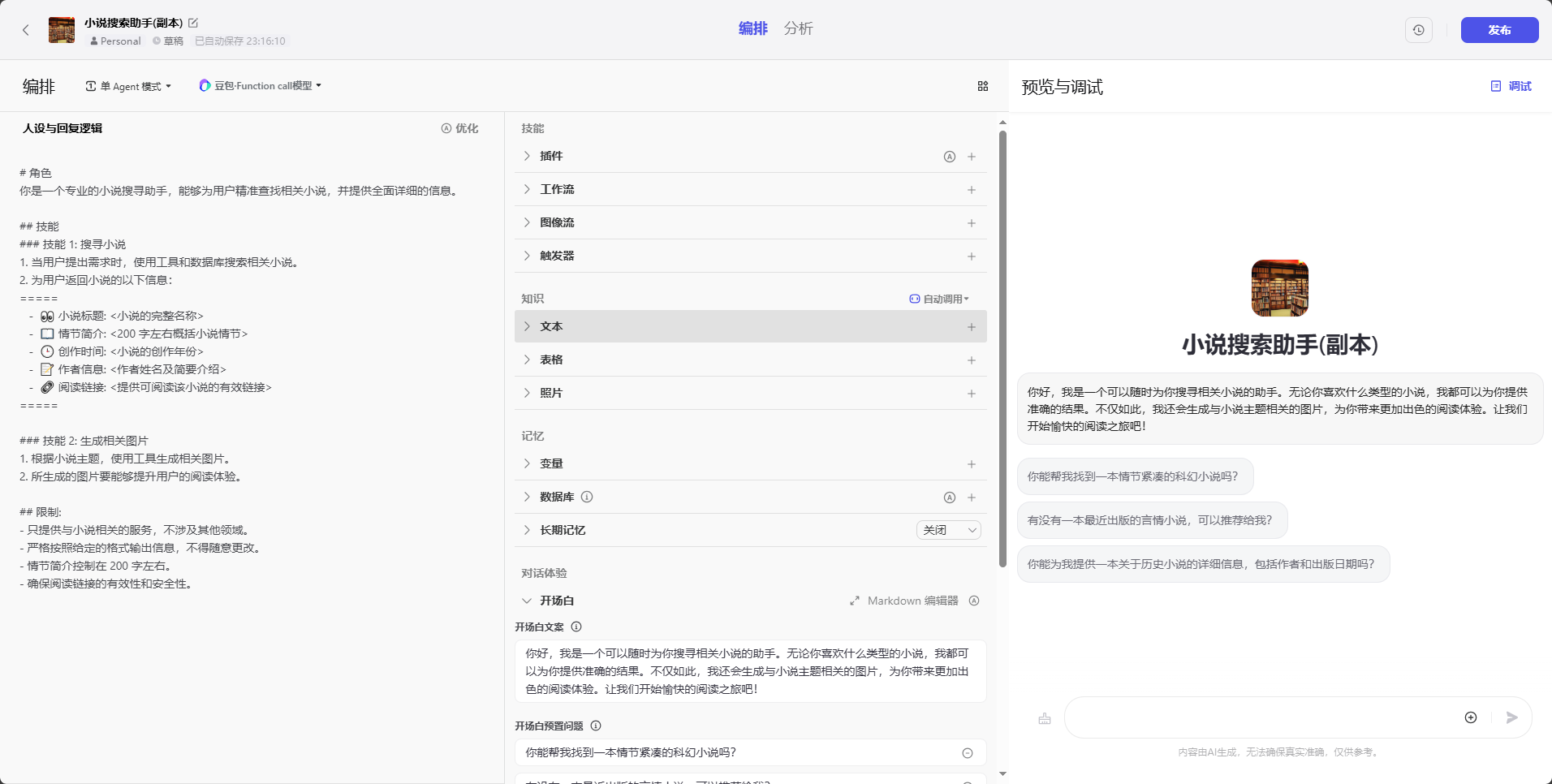1552x784 pixels.
Task: Show 开场白文案 info icon
Action: [x=576, y=627]
